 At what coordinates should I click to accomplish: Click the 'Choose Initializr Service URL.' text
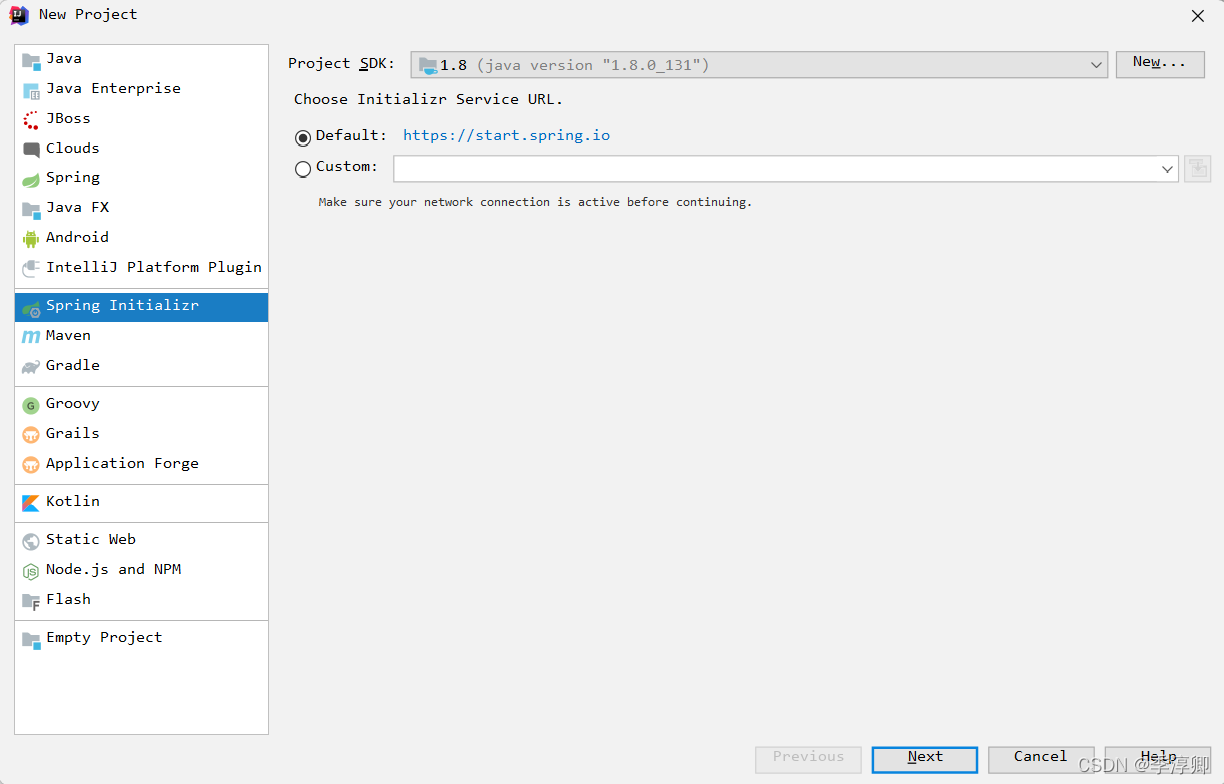pyautogui.click(x=429, y=100)
